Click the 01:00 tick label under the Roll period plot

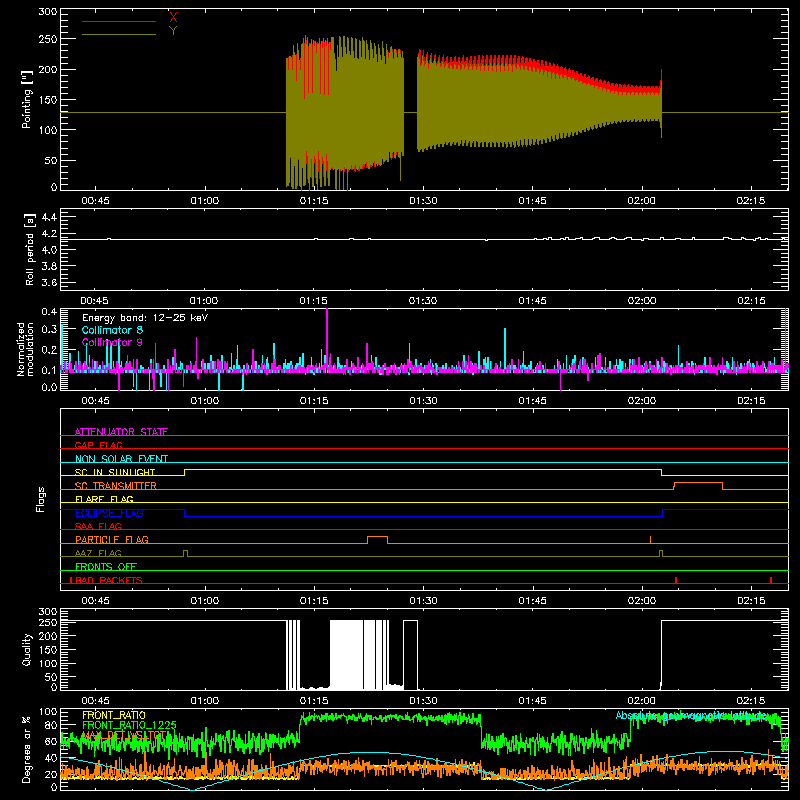click(204, 301)
